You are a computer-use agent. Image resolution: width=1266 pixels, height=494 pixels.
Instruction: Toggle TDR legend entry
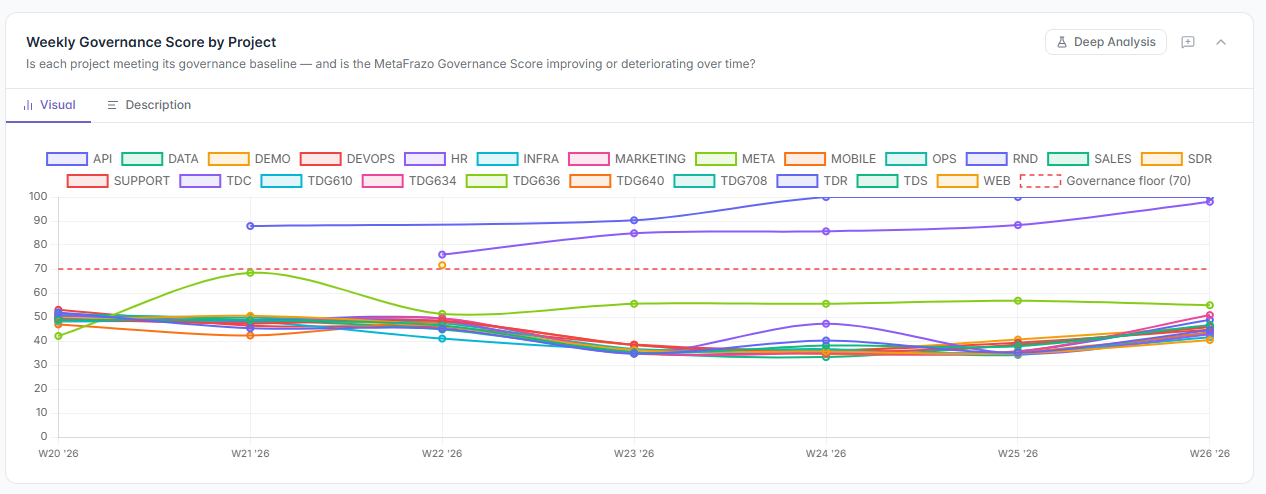tap(813, 181)
